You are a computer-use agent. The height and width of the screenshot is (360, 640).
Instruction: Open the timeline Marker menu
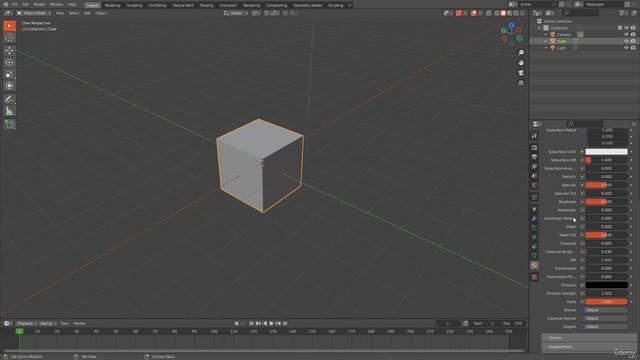pyautogui.click(x=79, y=324)
